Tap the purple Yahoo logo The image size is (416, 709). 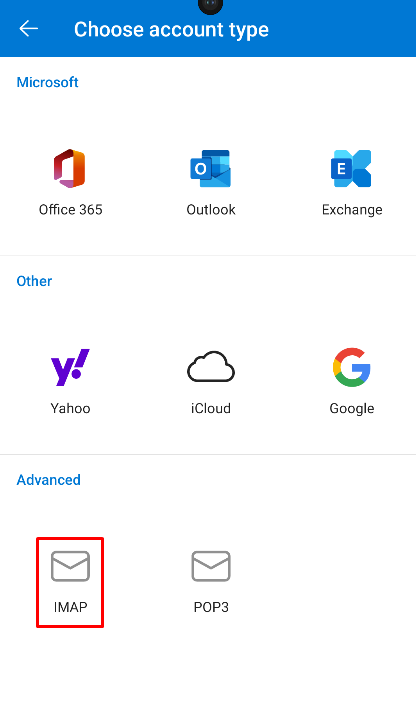click(70, 367)
